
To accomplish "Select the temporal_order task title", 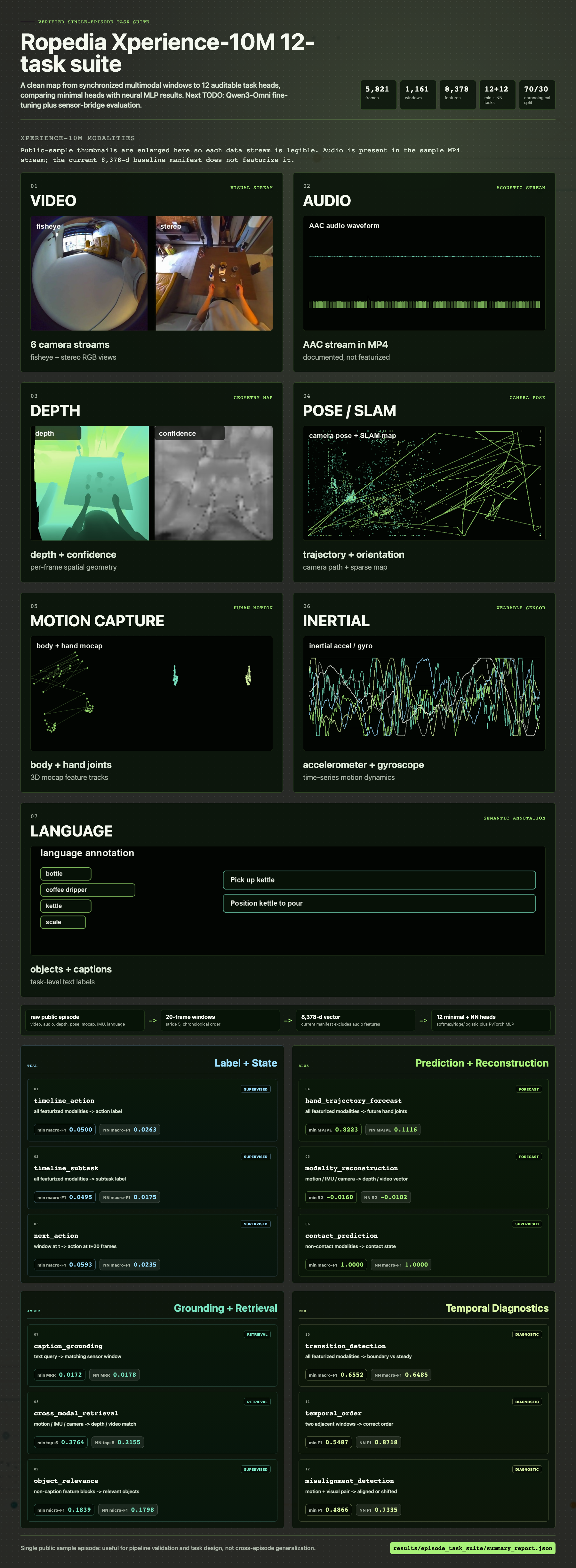I will pos(333,1413).
